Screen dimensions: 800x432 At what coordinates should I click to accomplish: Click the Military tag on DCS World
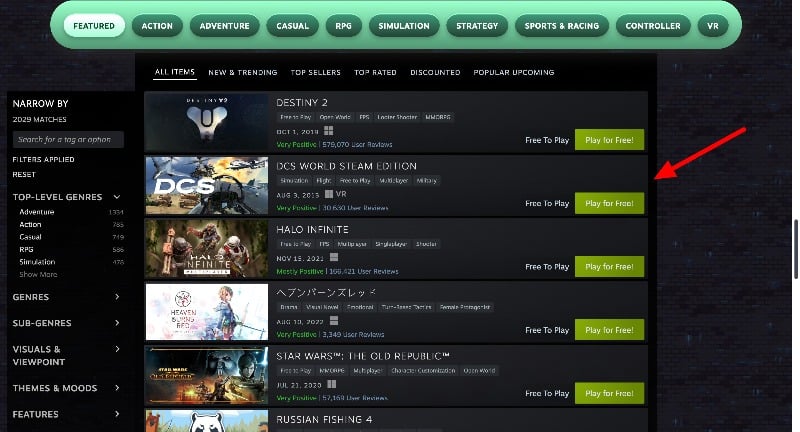pos(427,181)
